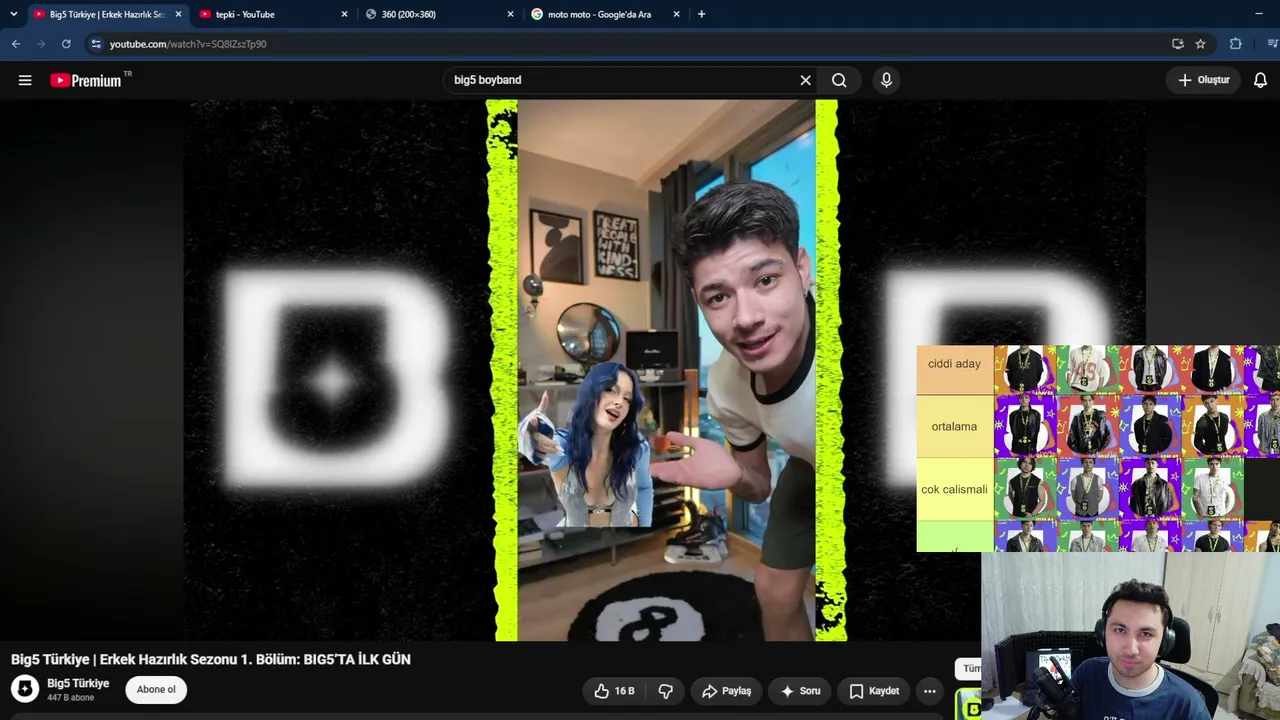1280x720 pixels.
Task: Click the install icon in address bar
Action: (1178, 44)
